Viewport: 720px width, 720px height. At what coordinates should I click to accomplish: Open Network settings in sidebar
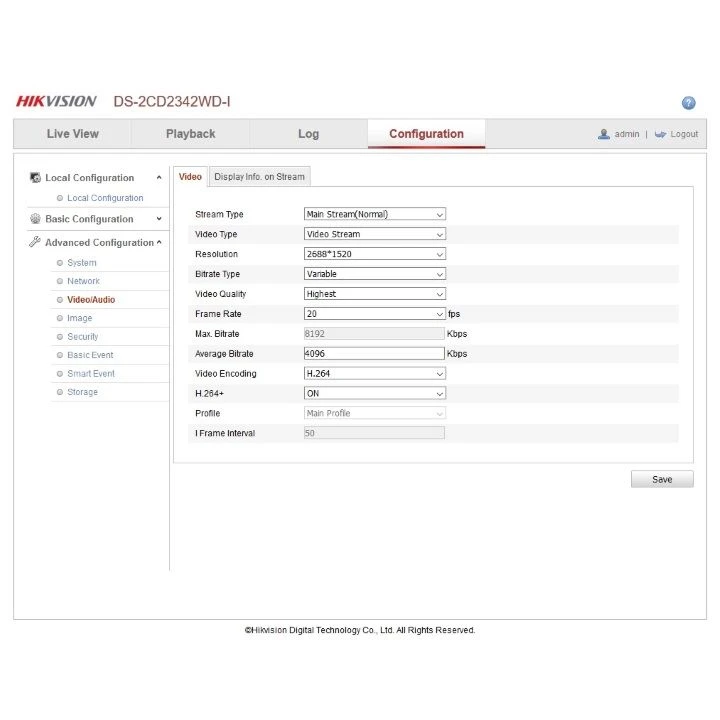coord(83,281)
